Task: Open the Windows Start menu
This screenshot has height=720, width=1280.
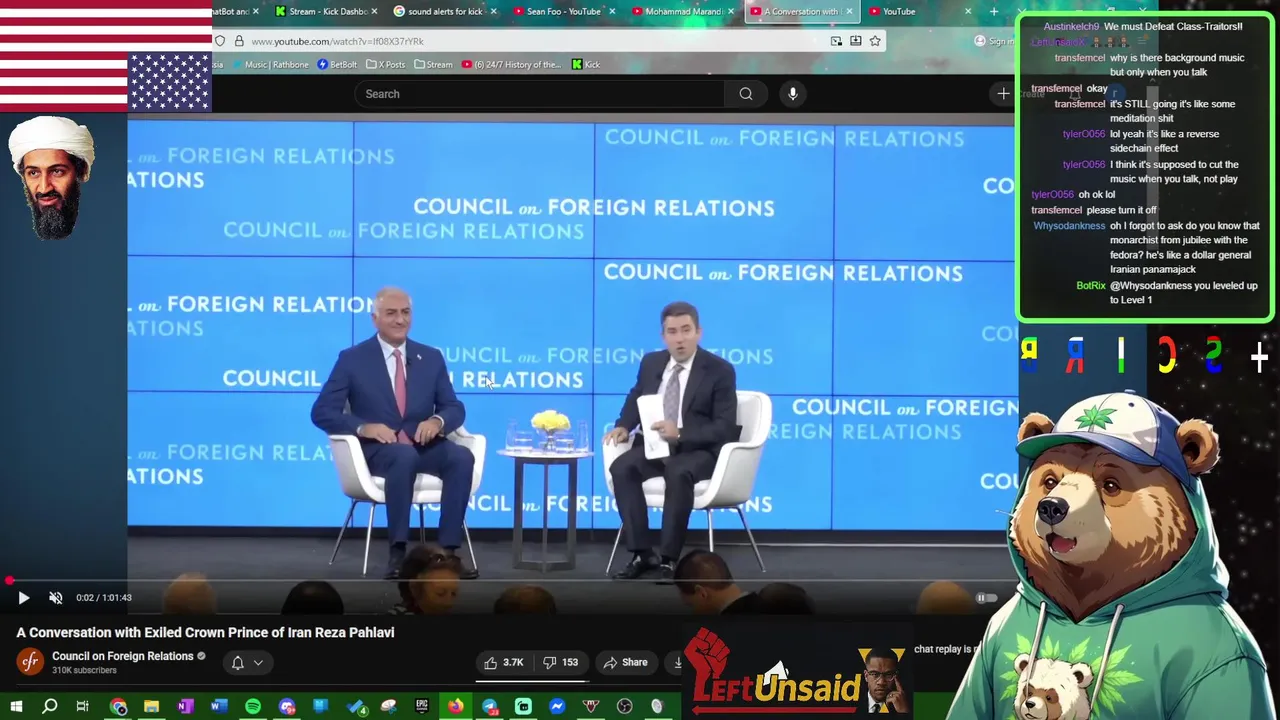Action: point(16,707)
